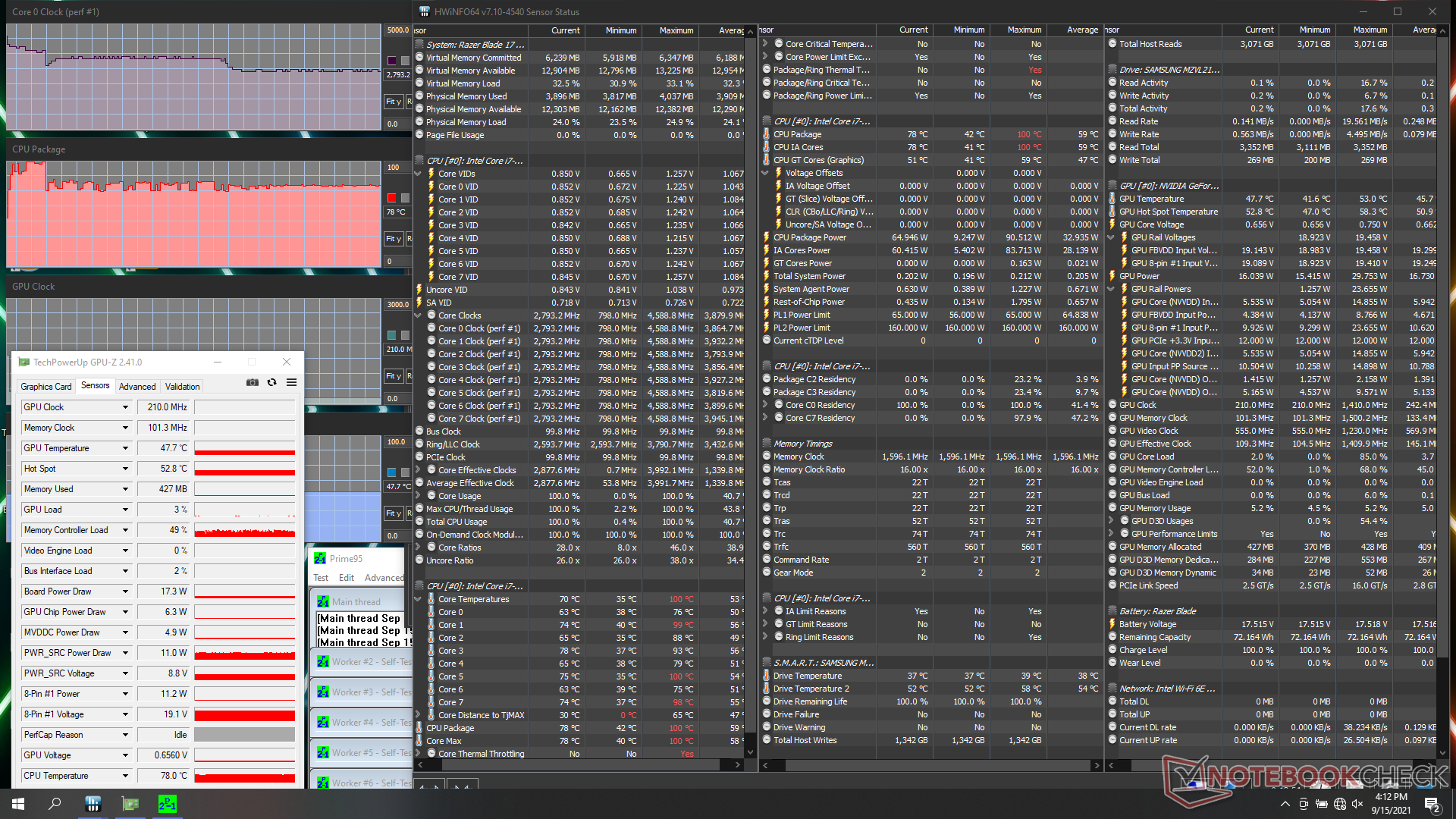Click the thermometer icon next to Core Max
Viewport: 1456px width, 819px height.
click(x=419, y=741)
